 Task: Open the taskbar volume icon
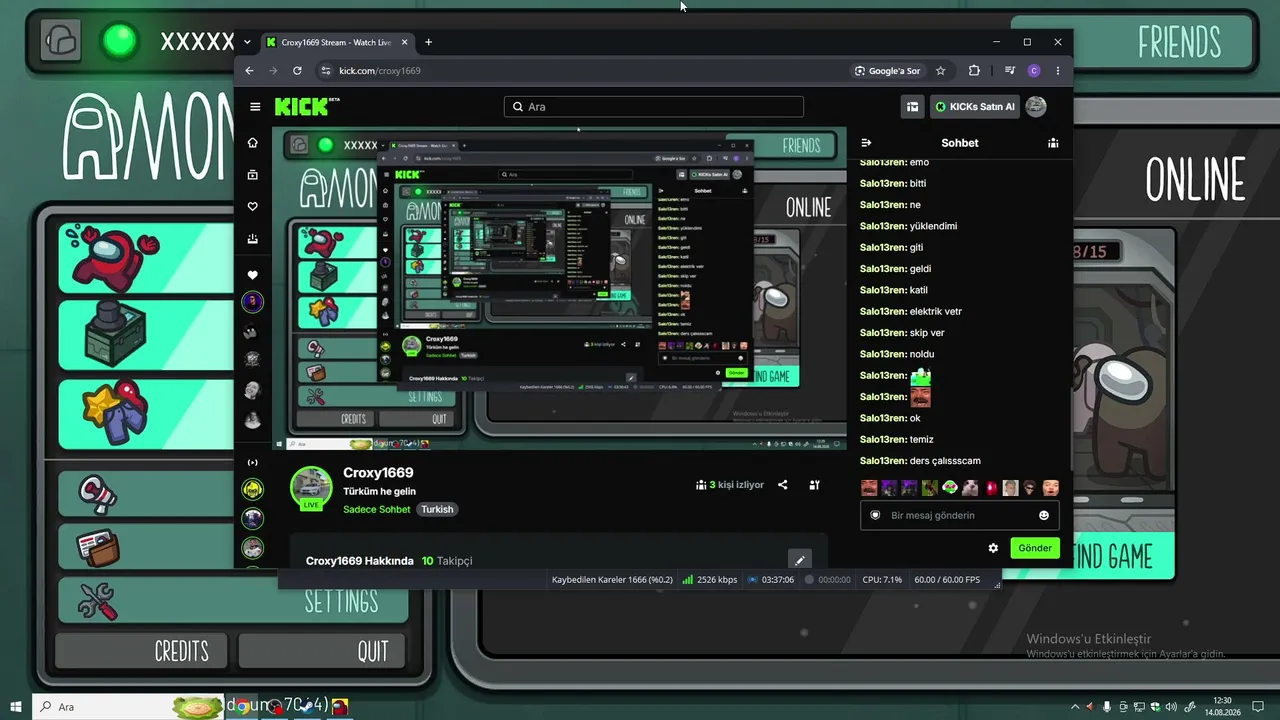click(1172, 707)
